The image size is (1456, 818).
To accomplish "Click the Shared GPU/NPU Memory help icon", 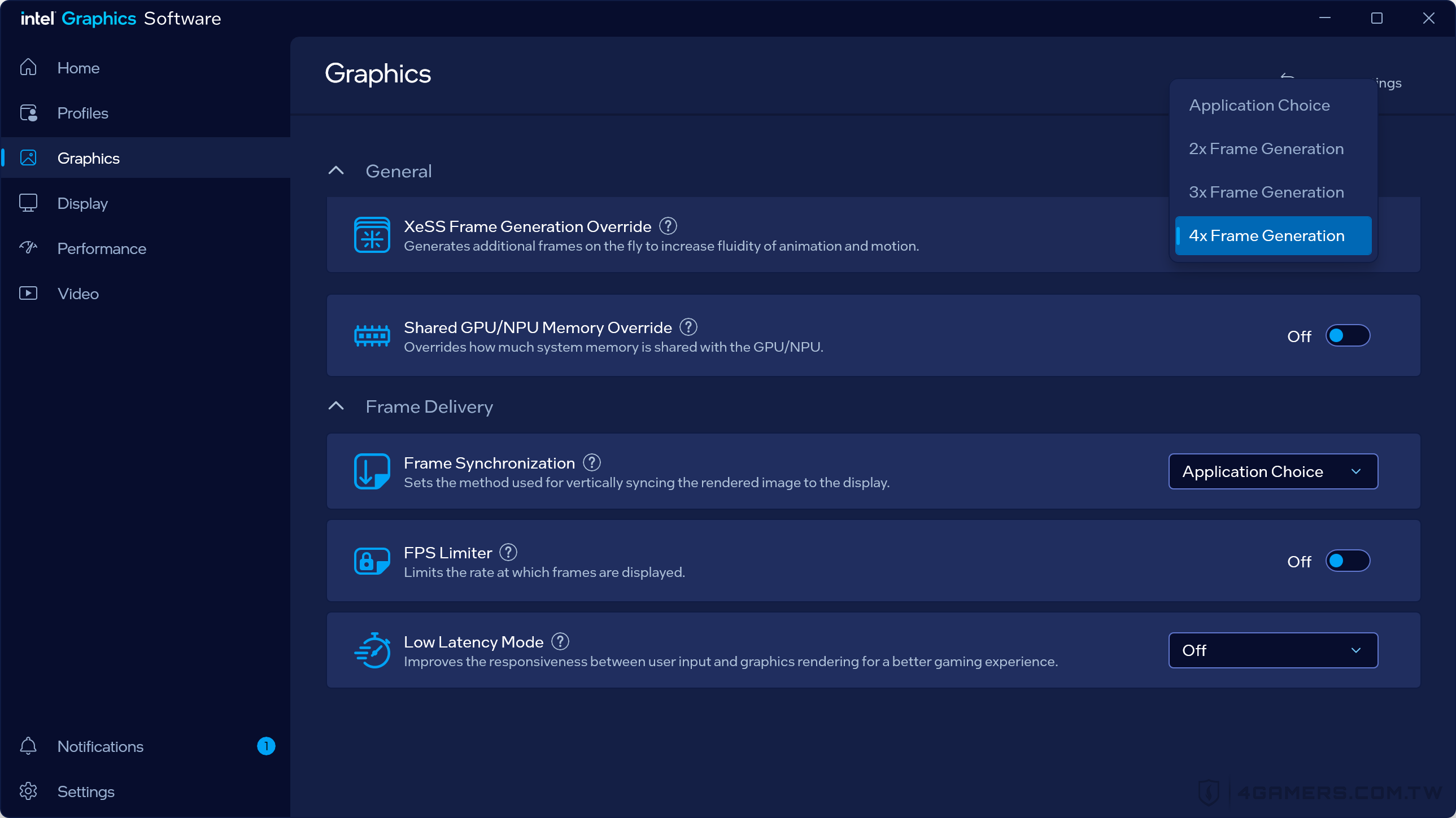I will [x=688, y=327].
